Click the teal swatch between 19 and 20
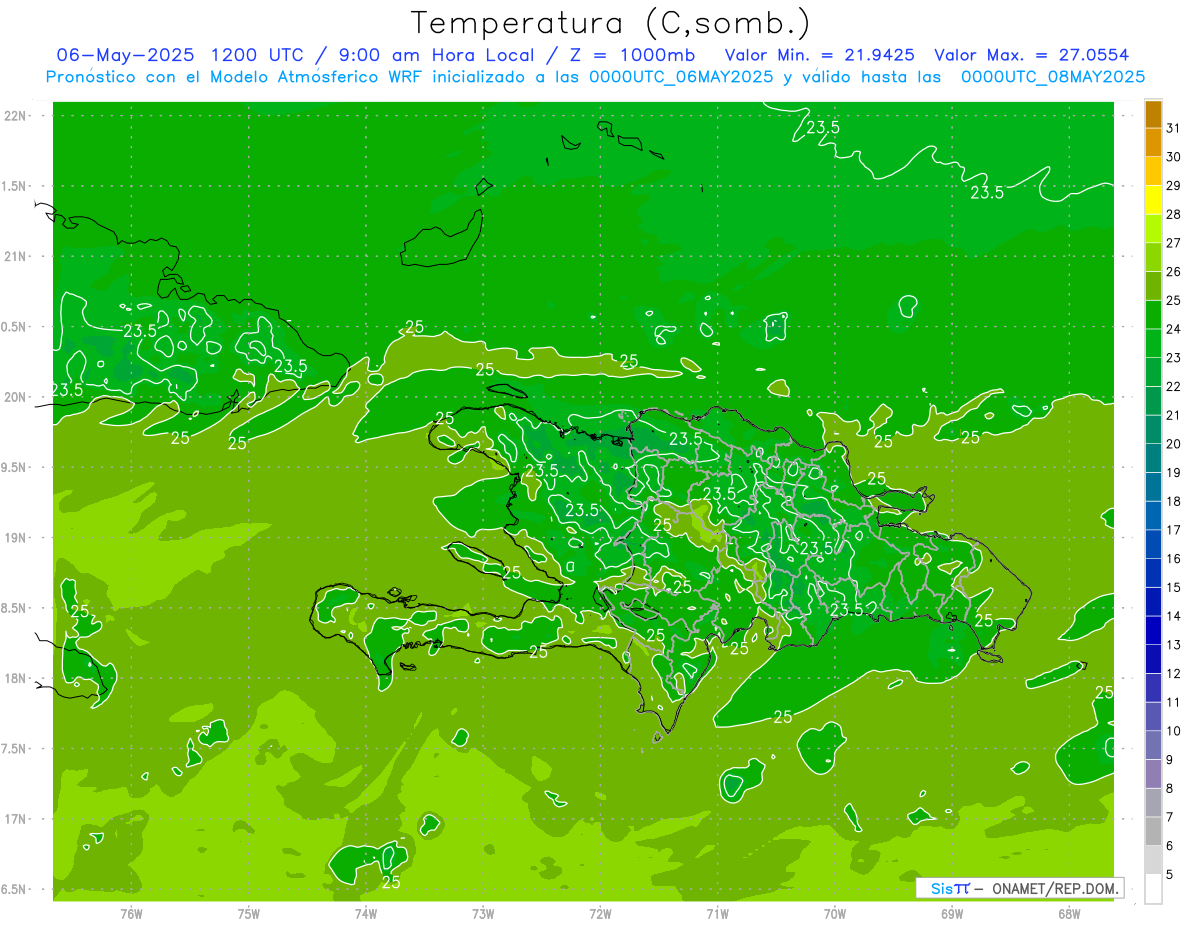This screenshot has height=927, width=1200. 1153,458
